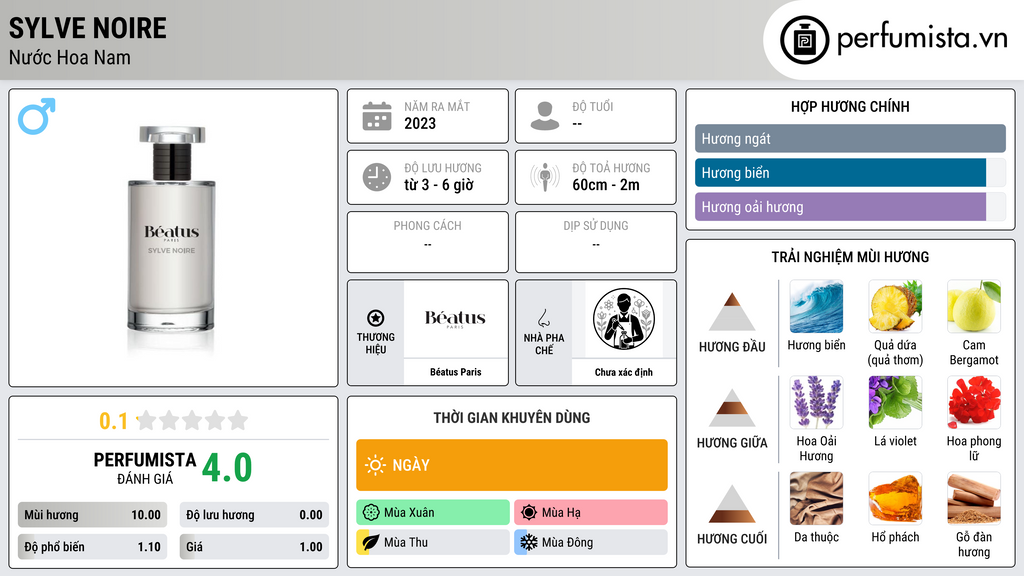Image resolution: width=1024 pixels, height=576 pixels.
Task: Click the Cam Bergamot note image
Action: (974, 307)
